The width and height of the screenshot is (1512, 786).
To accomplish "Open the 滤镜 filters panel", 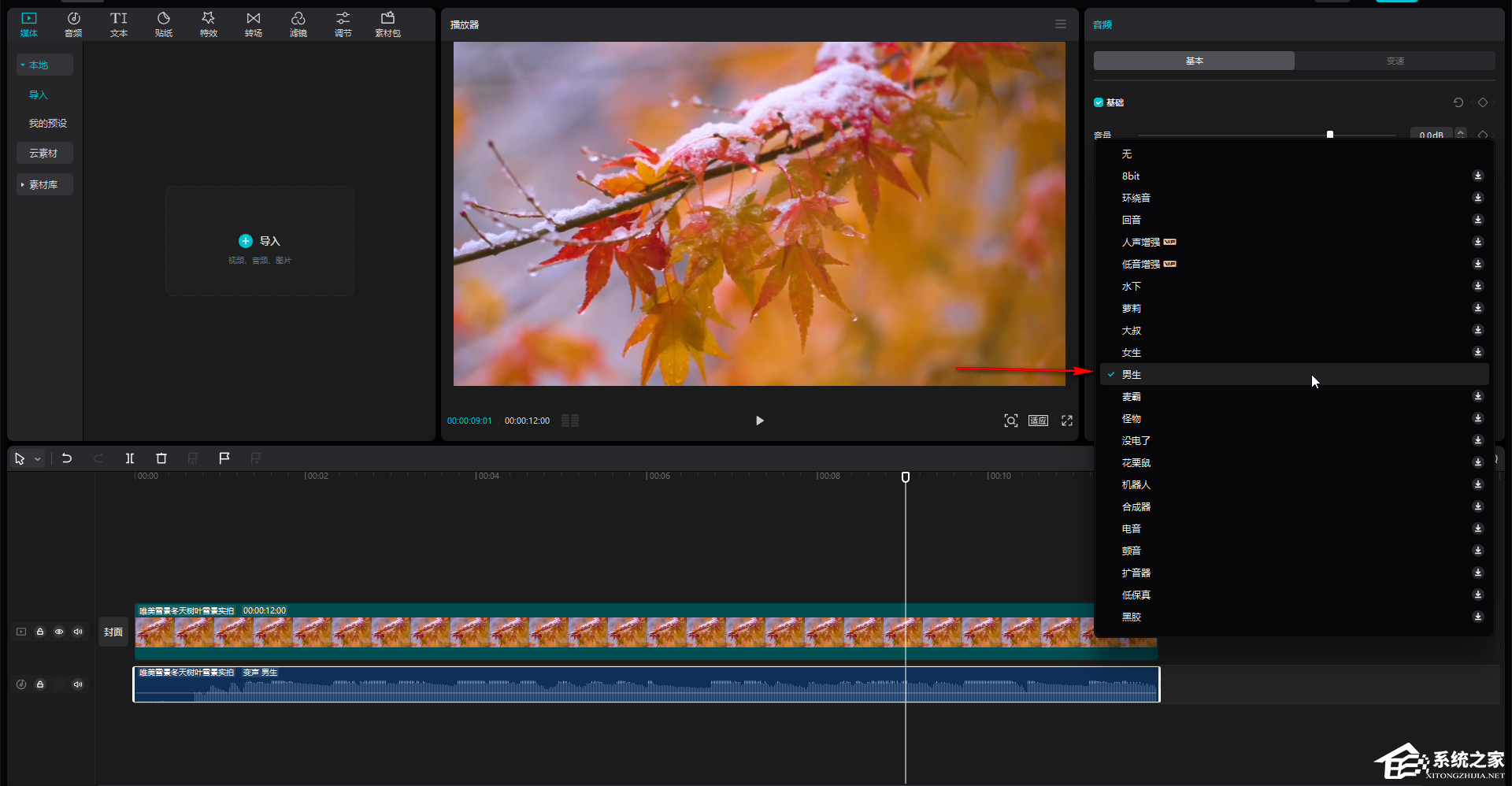I will [x=298, y=24].
